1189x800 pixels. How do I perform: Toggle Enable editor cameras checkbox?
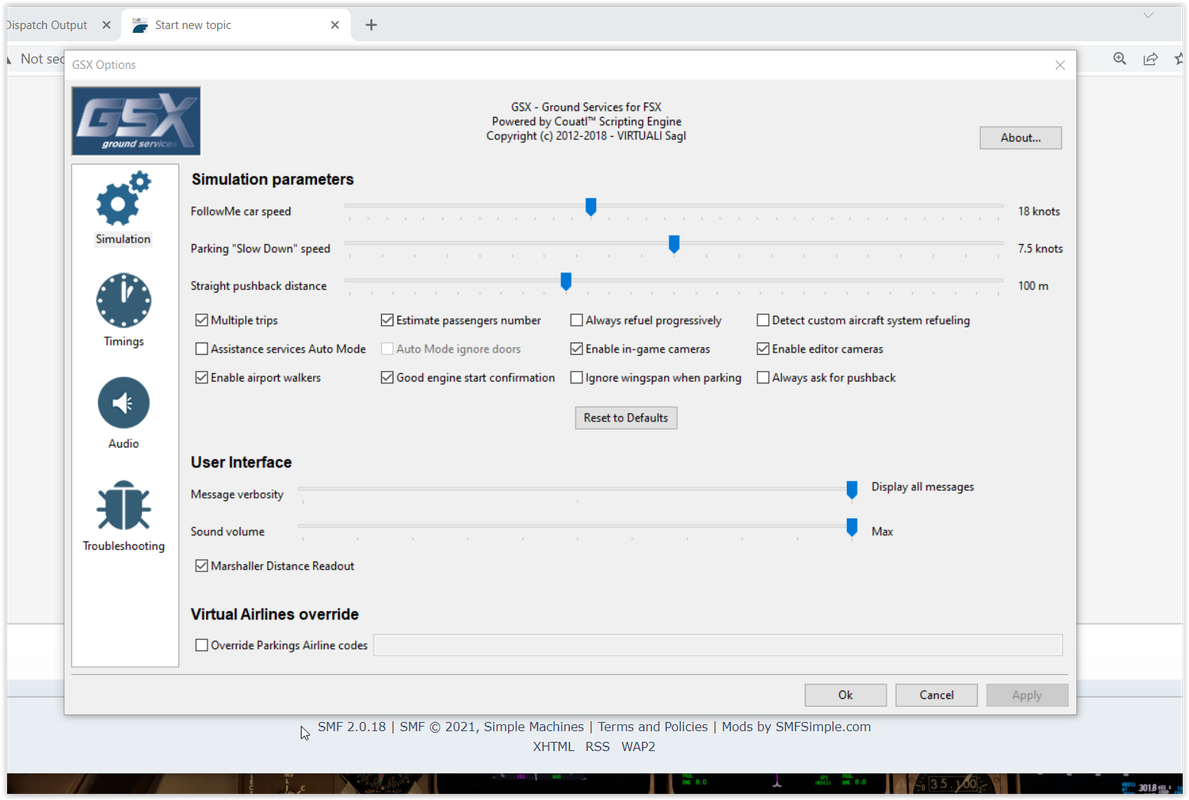(763, 349)
